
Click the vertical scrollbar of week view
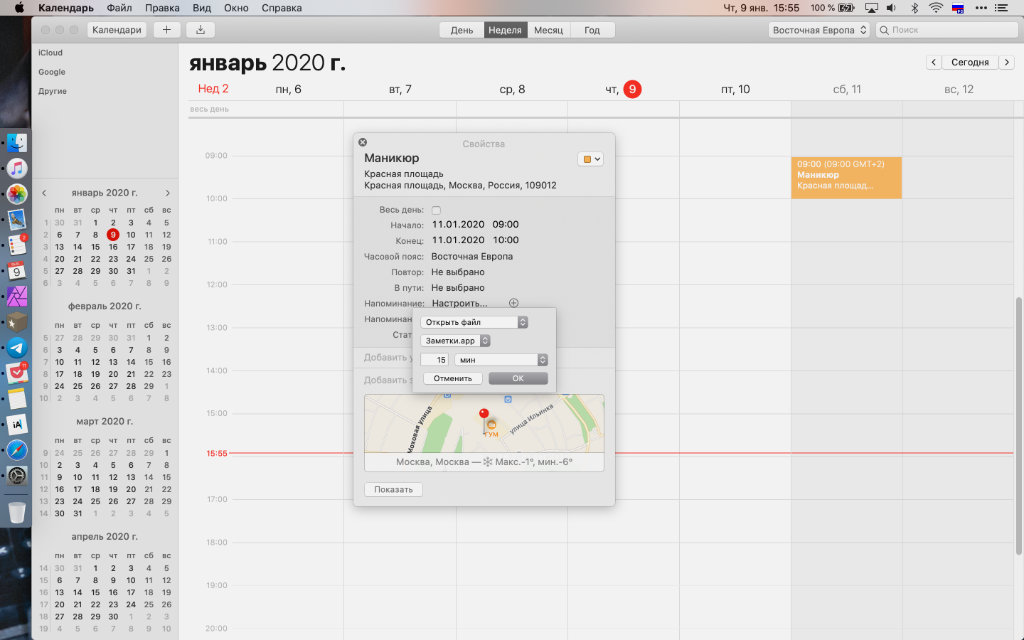(x=1019, y=425)
